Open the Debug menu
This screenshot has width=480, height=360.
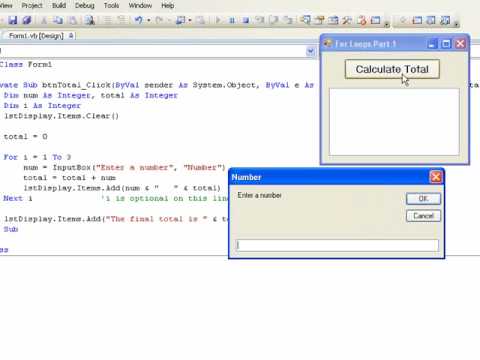coord(84,5)
